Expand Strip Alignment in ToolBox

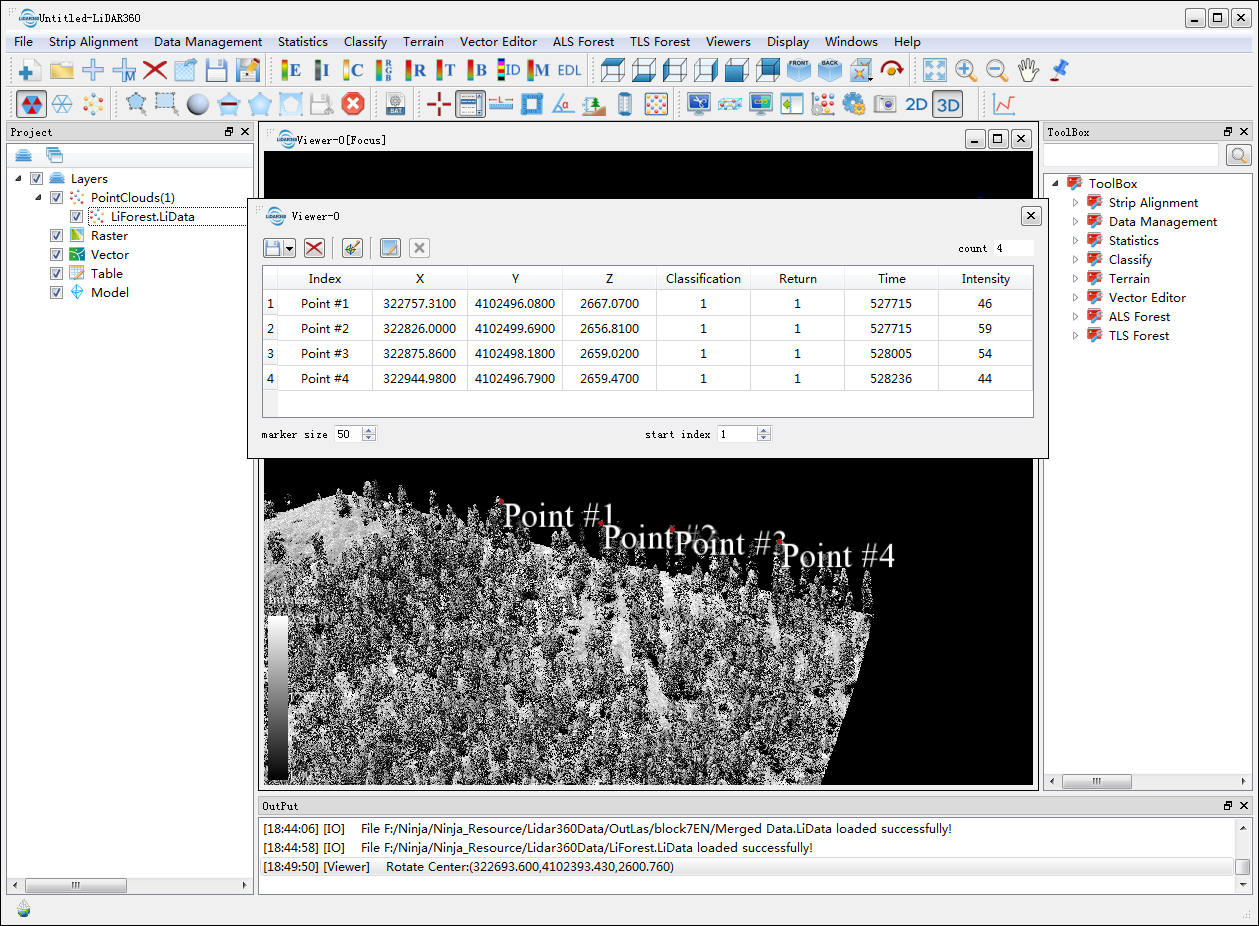click(x=1076, y=203)
